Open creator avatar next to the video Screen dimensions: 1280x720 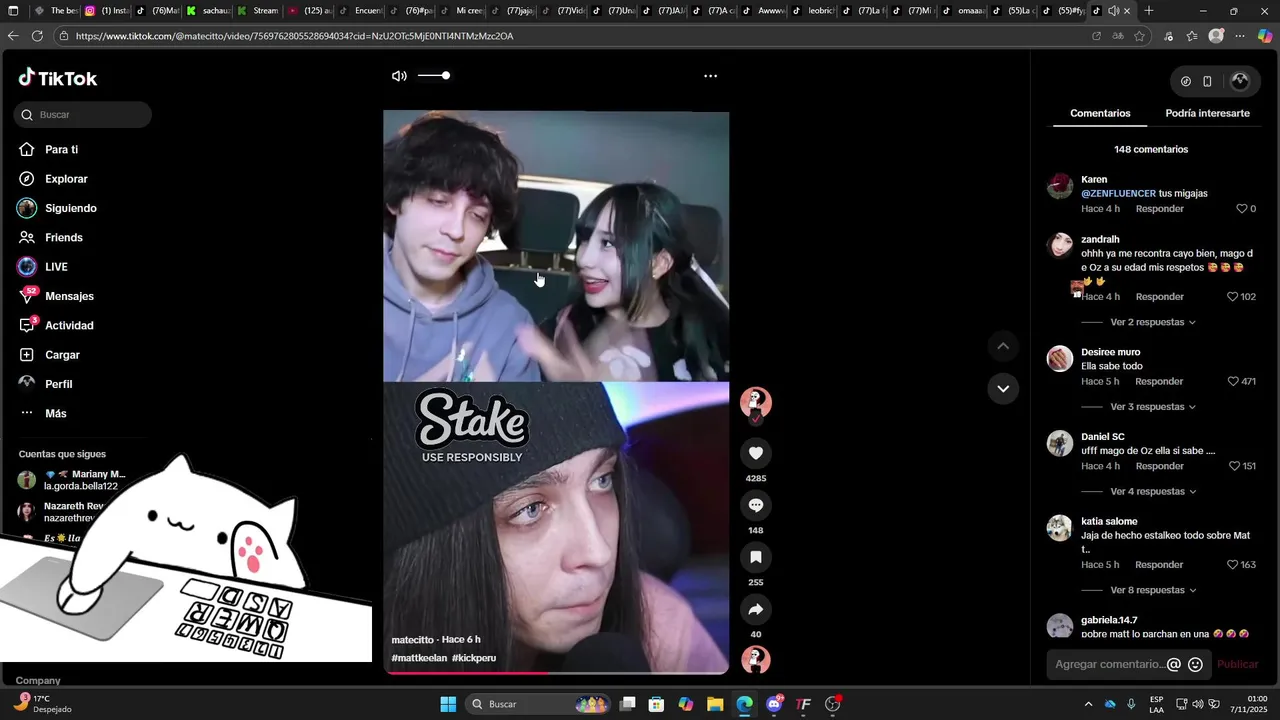coord(756,403)
